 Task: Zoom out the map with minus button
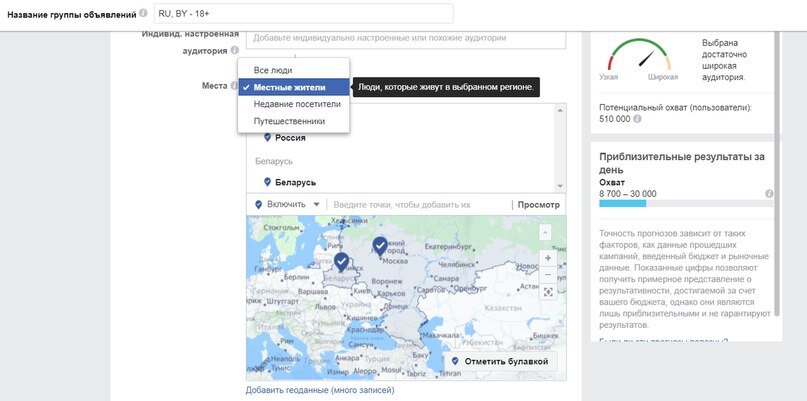tap(548, 274)
